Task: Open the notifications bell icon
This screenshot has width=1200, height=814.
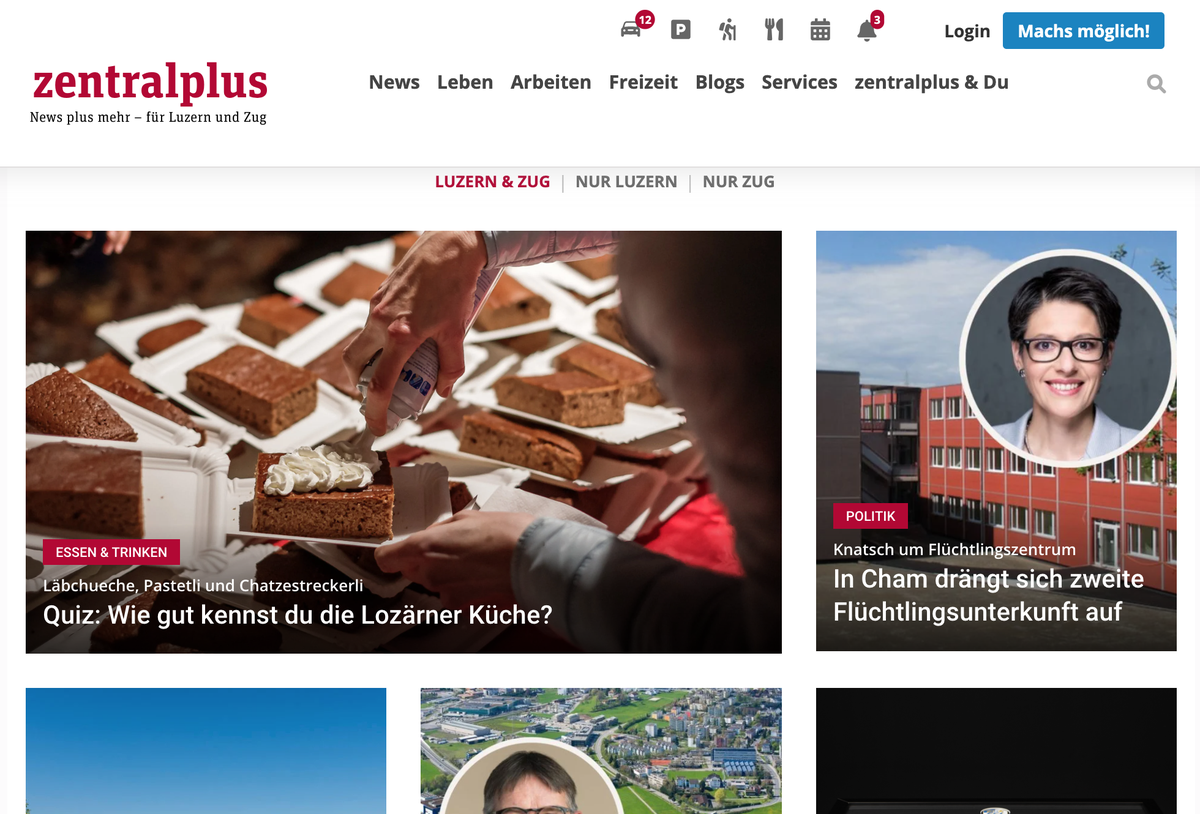Action: coord(867,31)
